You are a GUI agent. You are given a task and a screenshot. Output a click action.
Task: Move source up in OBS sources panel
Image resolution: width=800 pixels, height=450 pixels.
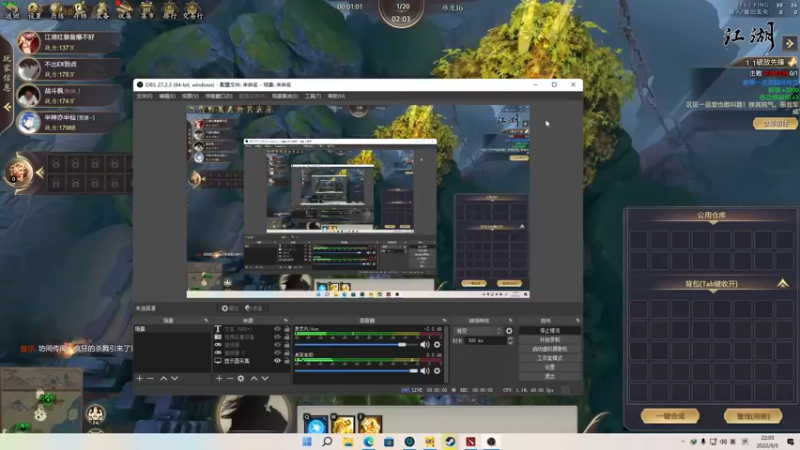click(x=254, y=378)
